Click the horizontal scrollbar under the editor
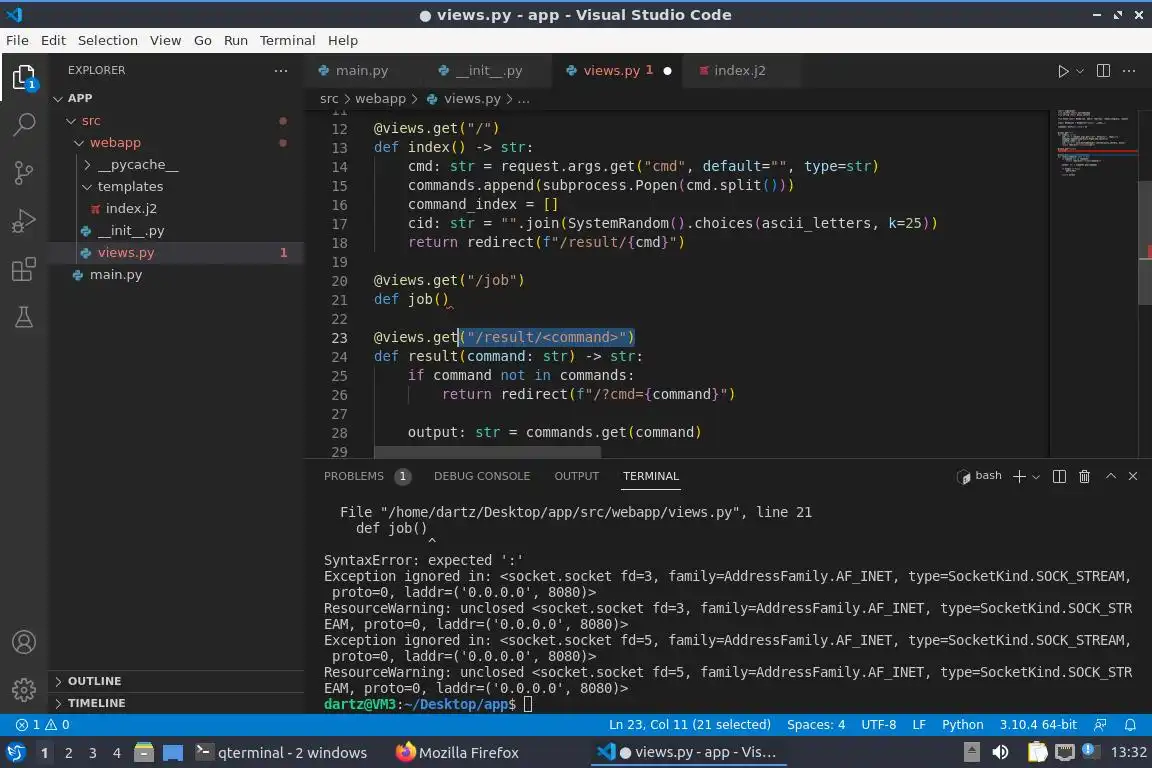 click(487, 453)
